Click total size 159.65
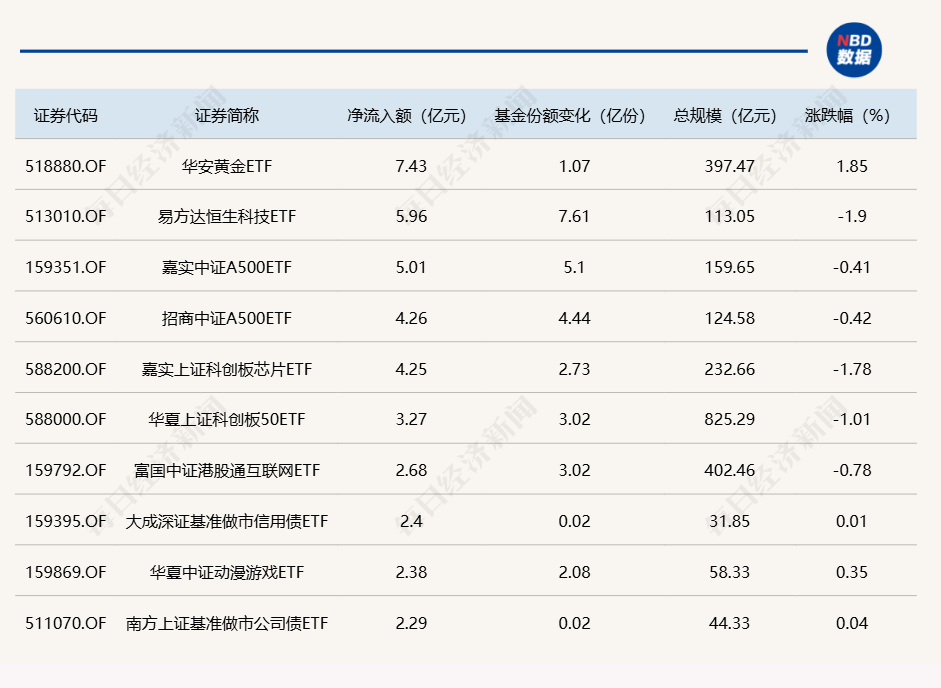Viewport: 941px width, 688px height. 729,267
